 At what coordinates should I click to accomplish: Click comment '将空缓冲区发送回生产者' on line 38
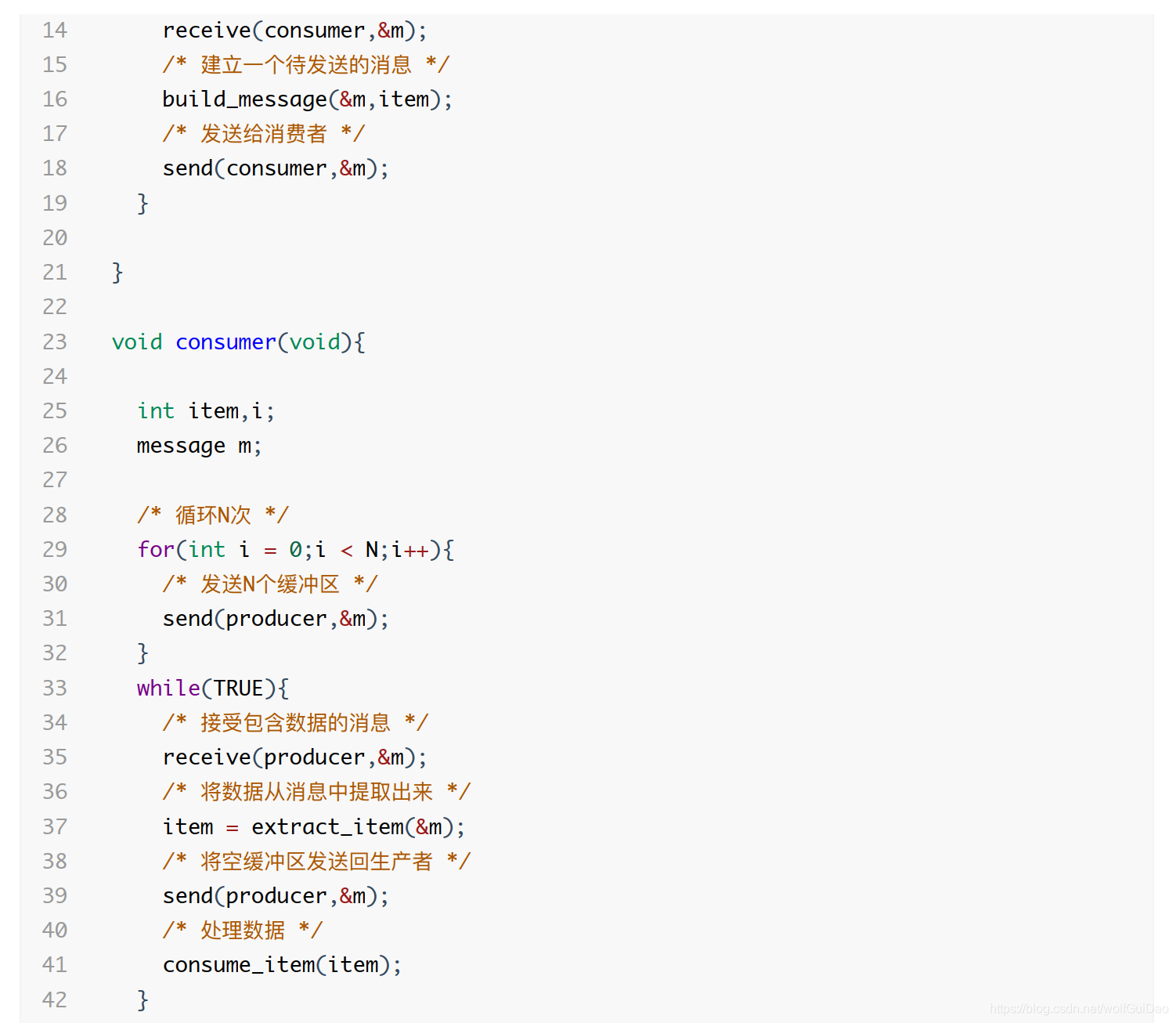[x=316, y=862]
